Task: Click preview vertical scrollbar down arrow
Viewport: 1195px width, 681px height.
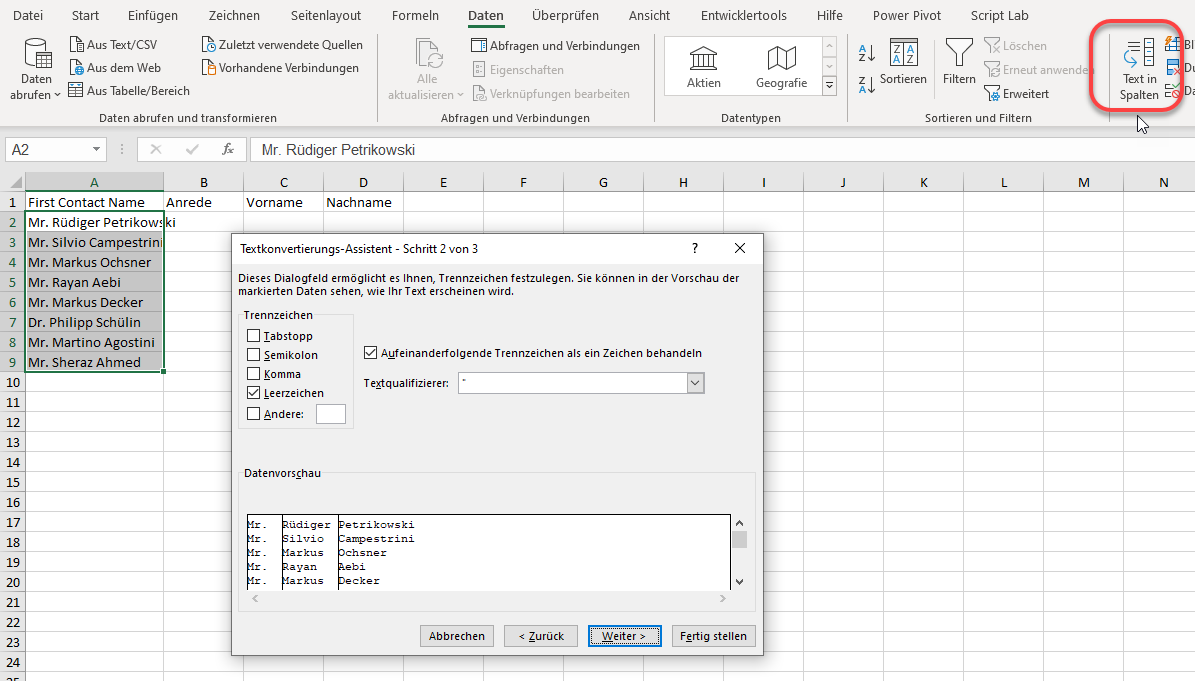Action: (x=739, y=582)
